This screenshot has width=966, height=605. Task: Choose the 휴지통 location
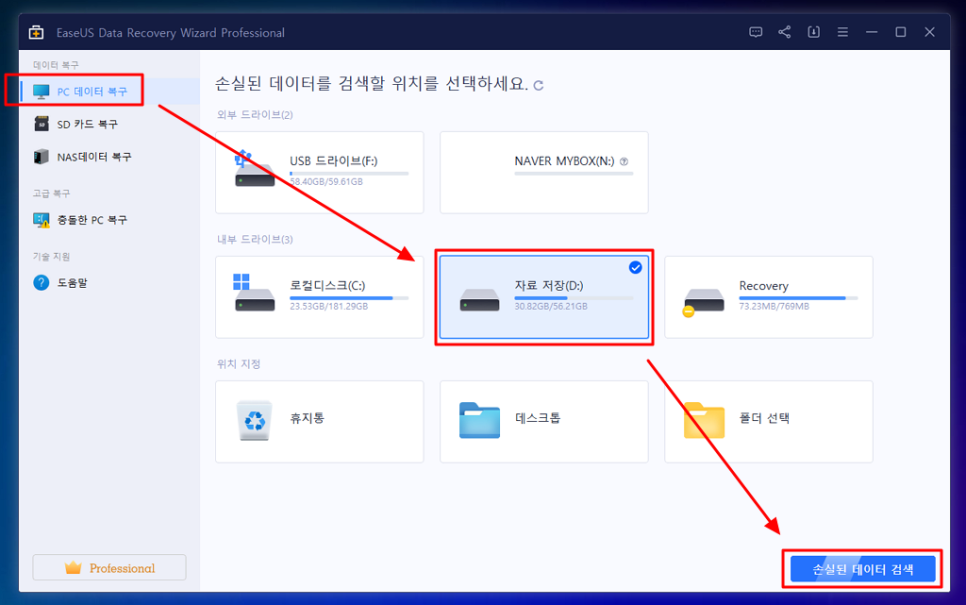(x=319, y=421)
